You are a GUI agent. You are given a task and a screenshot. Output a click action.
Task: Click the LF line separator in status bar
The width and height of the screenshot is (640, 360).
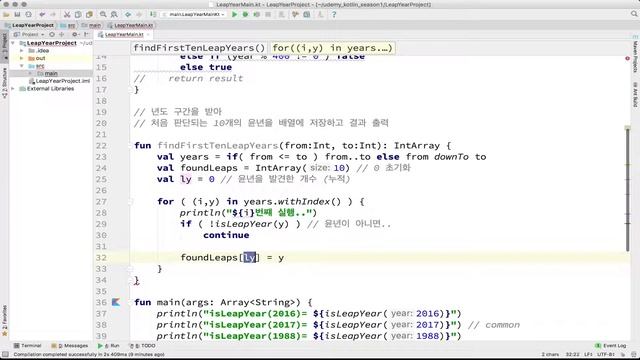click(x=588, y=354)
